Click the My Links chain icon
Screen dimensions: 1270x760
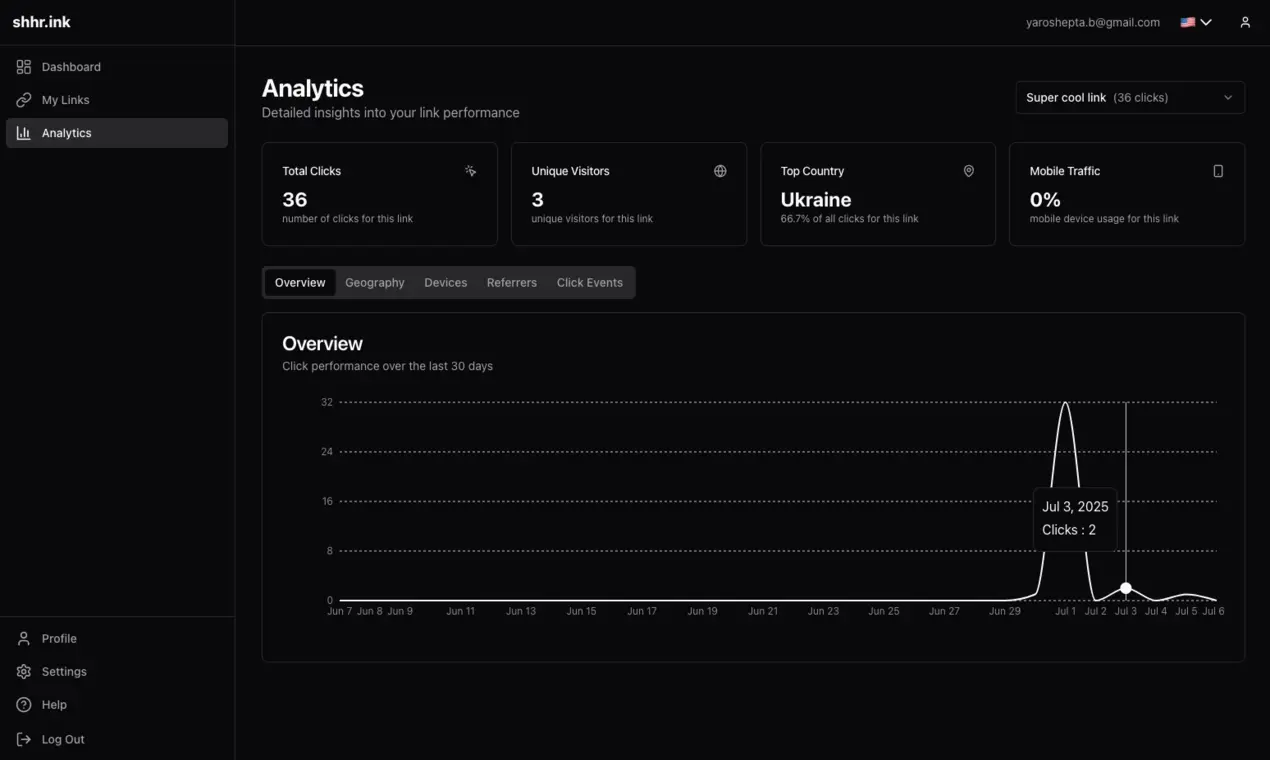(24, 100)
